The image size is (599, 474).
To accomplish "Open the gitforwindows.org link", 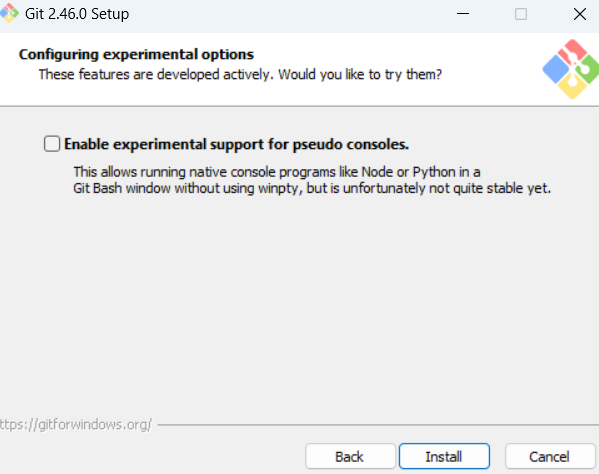I will click(x=76, y=424).
